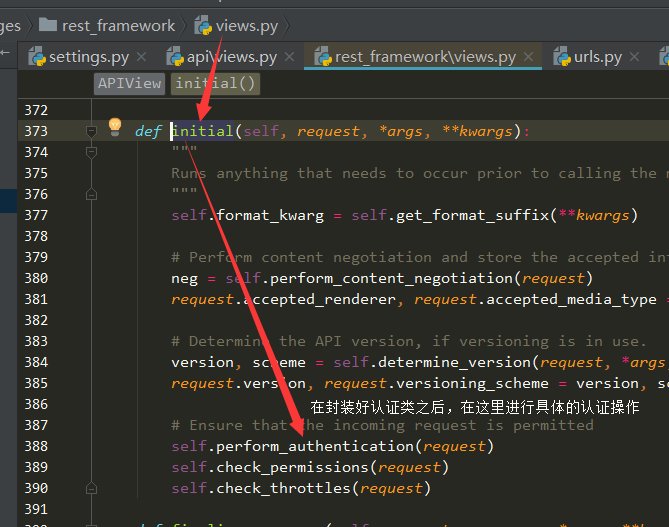This screenshot has height=527, width=669.
Task: Close the settings.py tab
Action: click(x=142, y=57)
